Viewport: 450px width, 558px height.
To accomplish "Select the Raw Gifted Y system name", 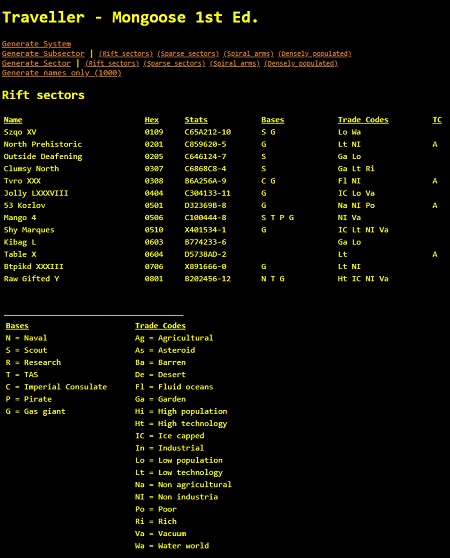I will point(31,279).
